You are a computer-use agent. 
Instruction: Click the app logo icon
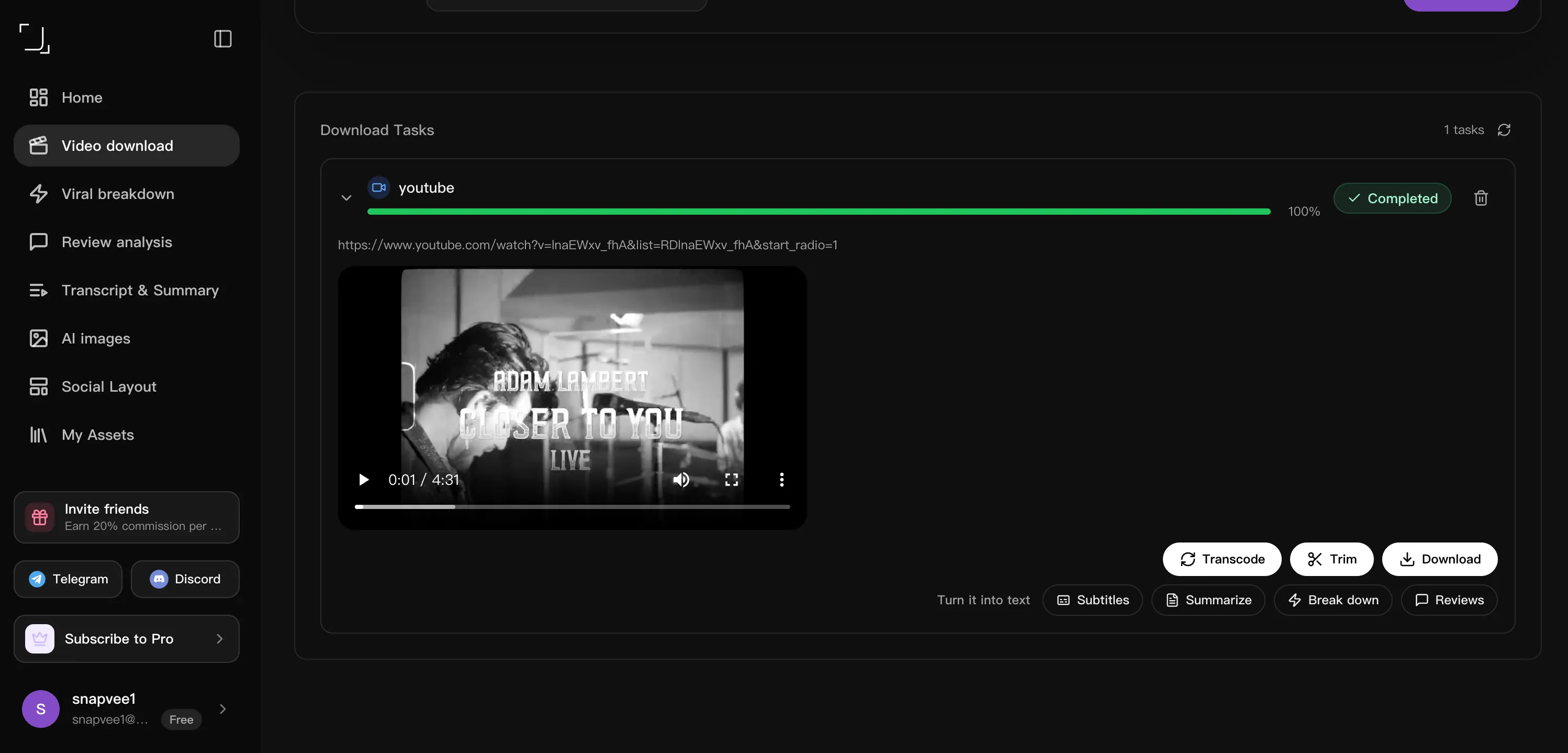point(35,39)
